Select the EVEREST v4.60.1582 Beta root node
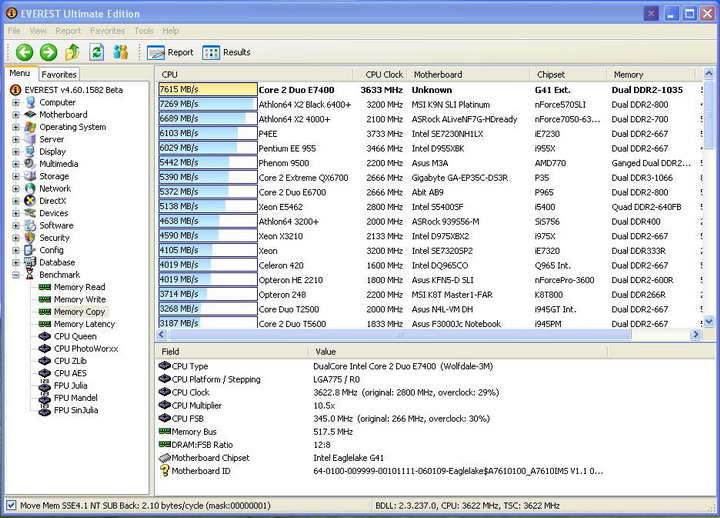The height and width of the screenshot is (518, 720). [x=68, y=90]
